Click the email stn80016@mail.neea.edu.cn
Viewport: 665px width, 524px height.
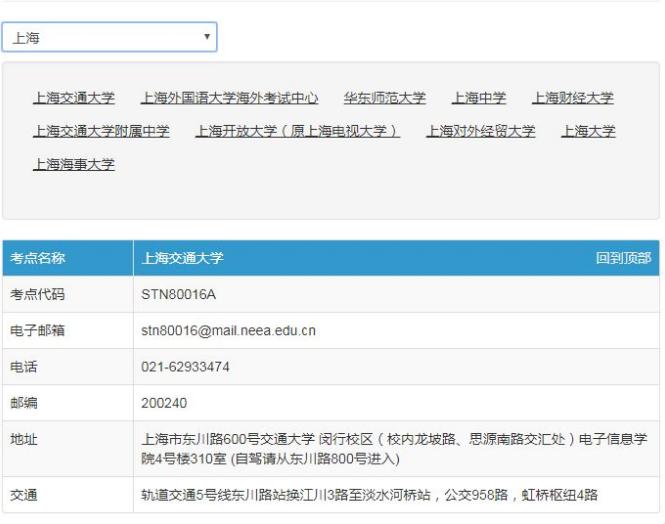click(228, 330)
